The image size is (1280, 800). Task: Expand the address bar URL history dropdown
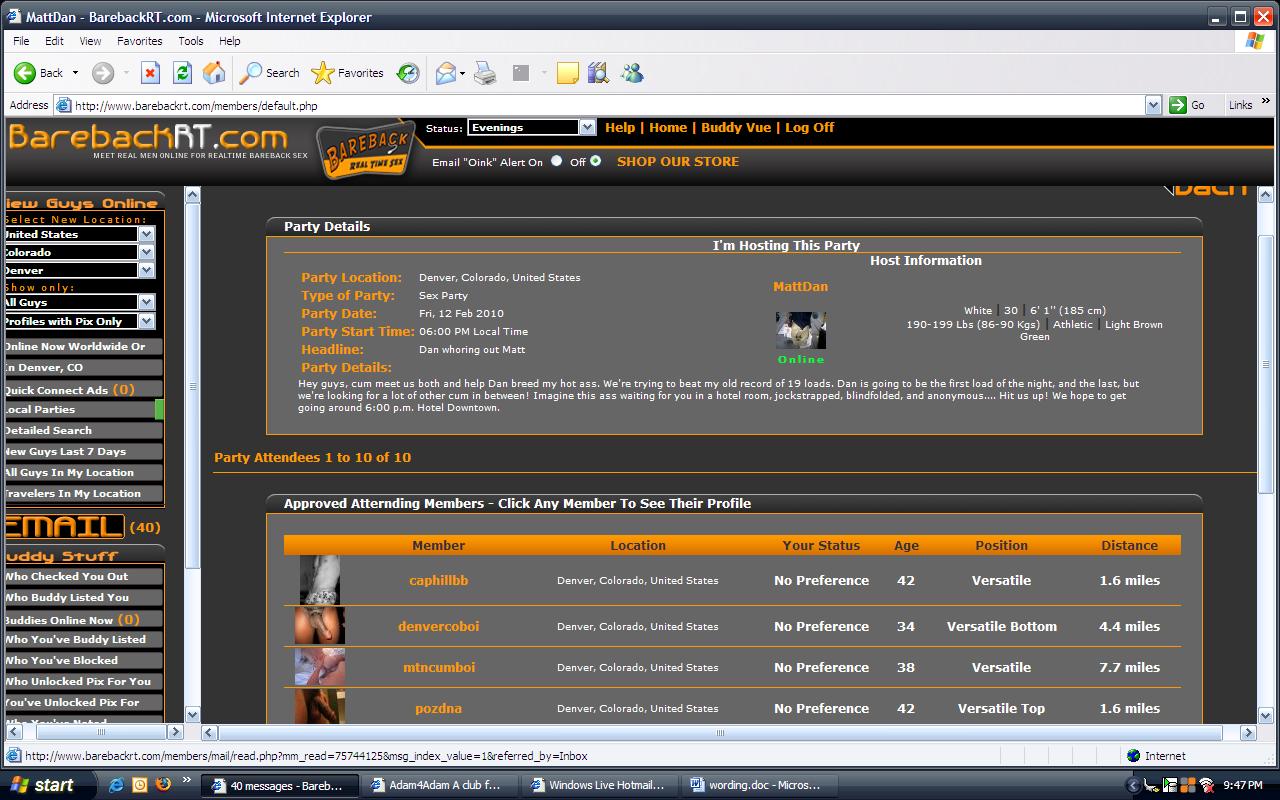(1153, 105)
